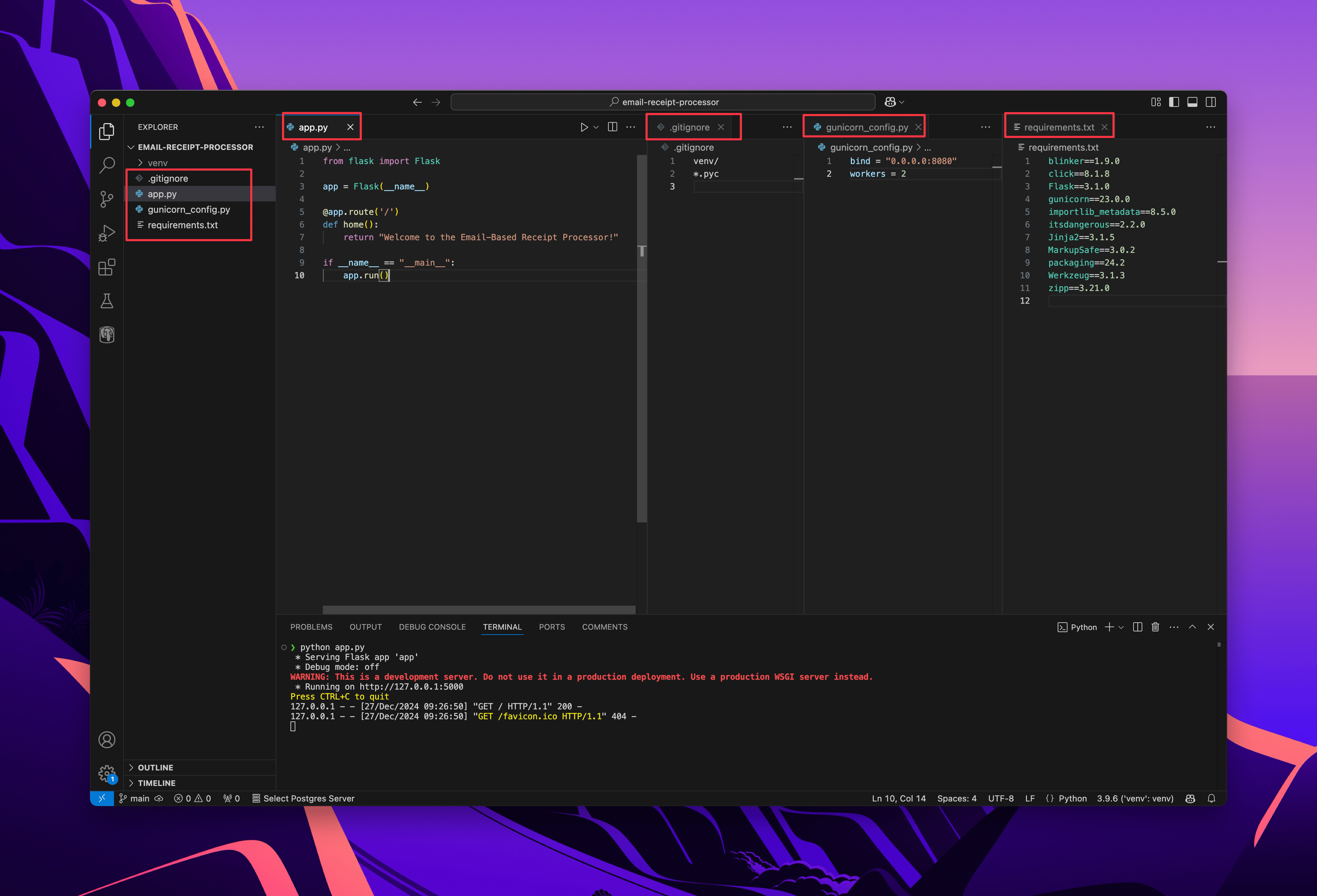The width and height of the screenshot is (1317, 896).
Task: Change indentation via Spaces: 4
Action: 957,799
